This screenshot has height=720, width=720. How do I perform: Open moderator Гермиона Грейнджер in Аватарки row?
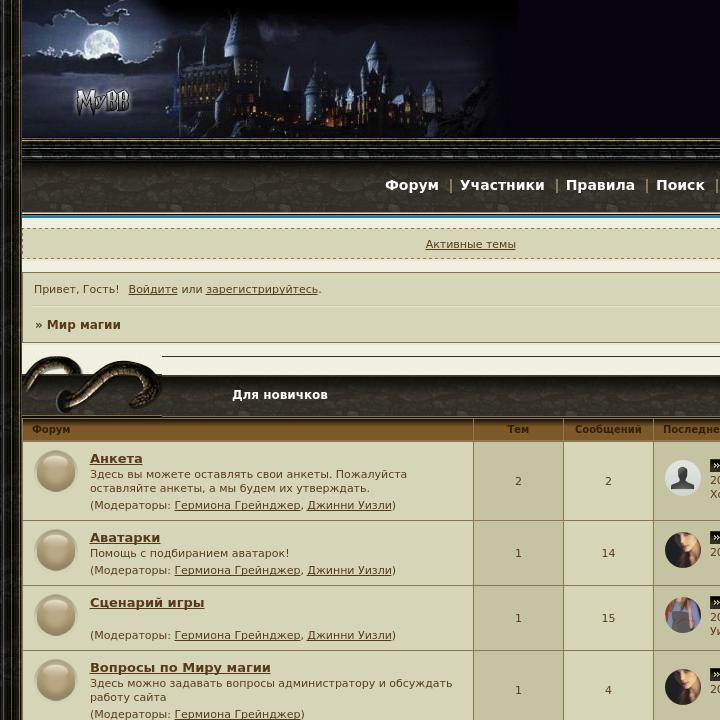pos(237,570)
